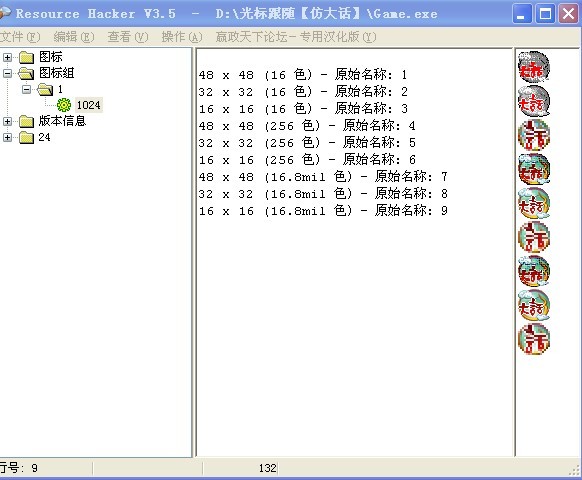Click the status bar line number 行号: 9
Screen dimensions: 582x480
[19, 468]
